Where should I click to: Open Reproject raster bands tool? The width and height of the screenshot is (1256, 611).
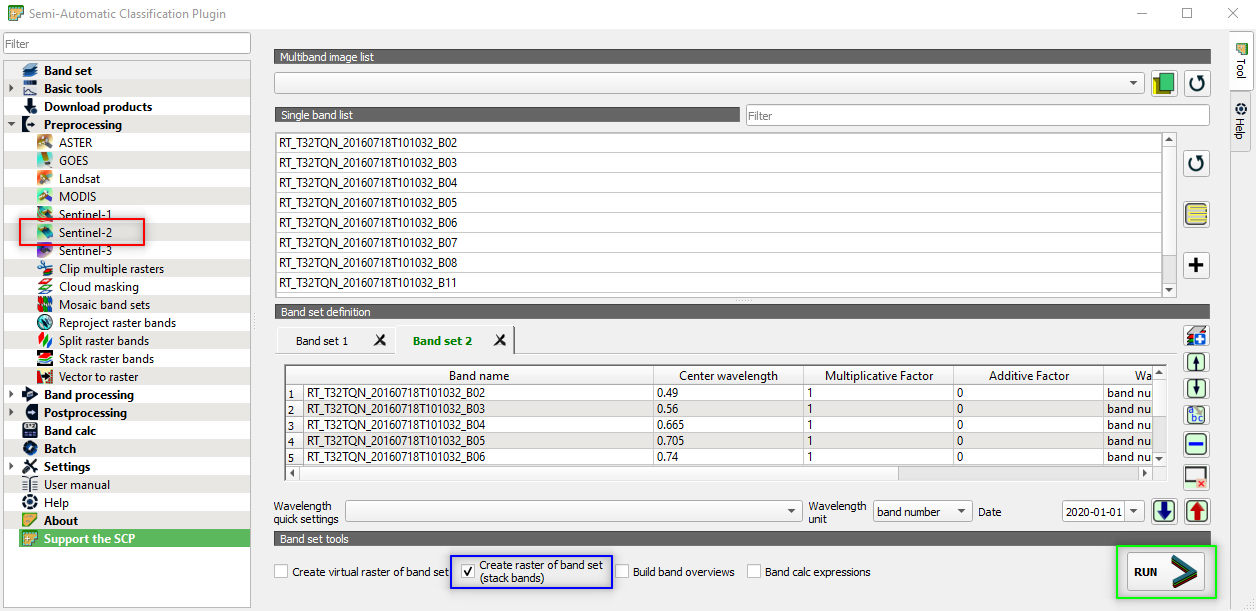click(117, 323)
